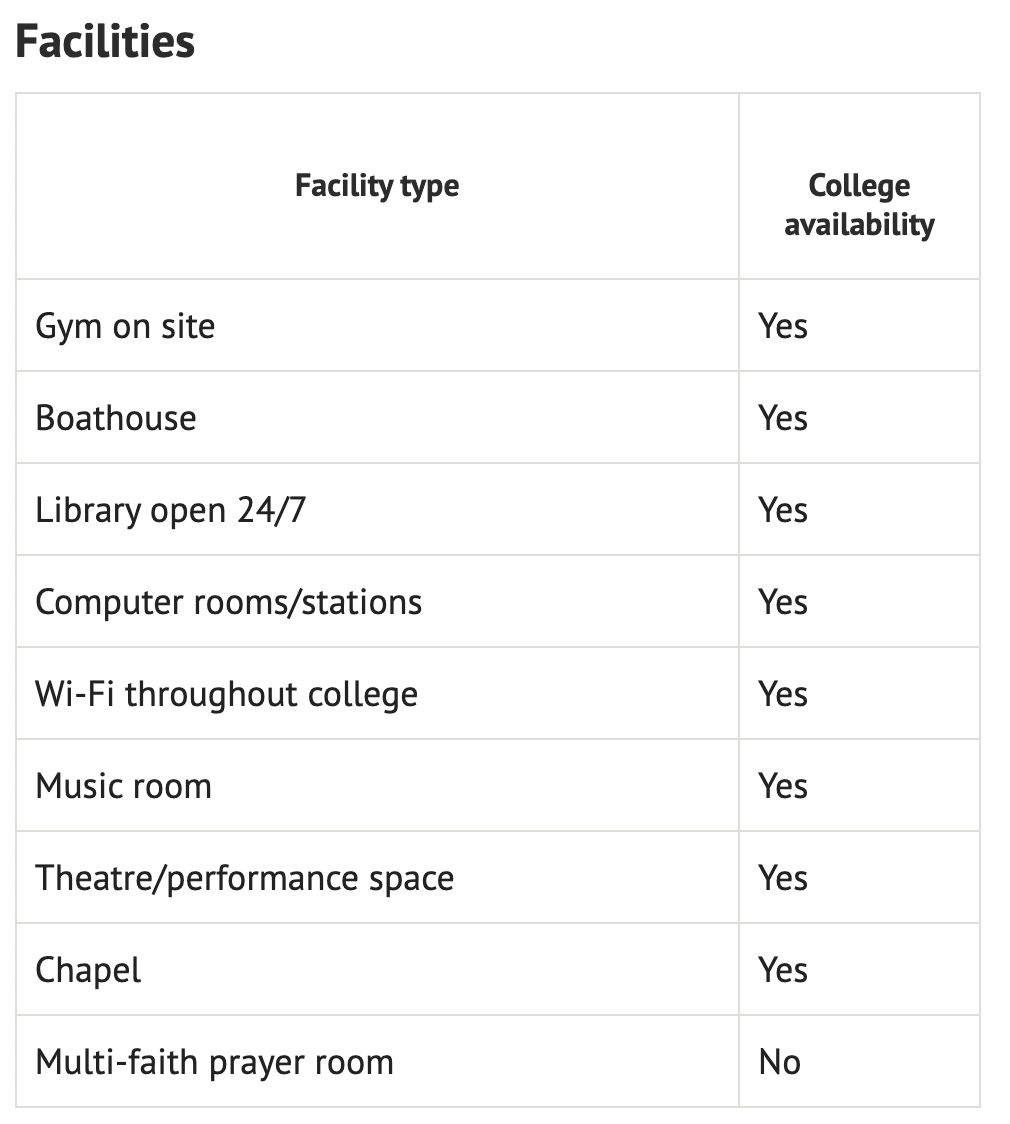Click the No value for Multi-faith prayer room
Image resolution: width=1010 pixels, height=1124 pixels.
click(x=779, y=1062)
